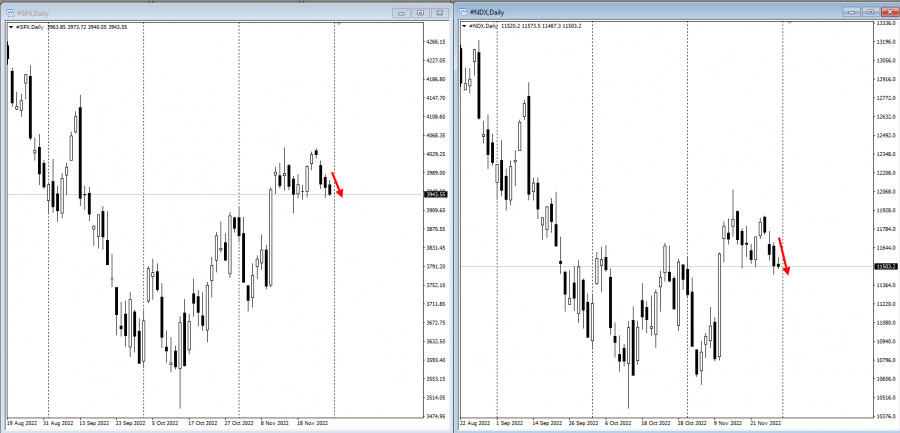
Task: Click the 4108.60 price on SPX scale
Action: pos(437,117)
